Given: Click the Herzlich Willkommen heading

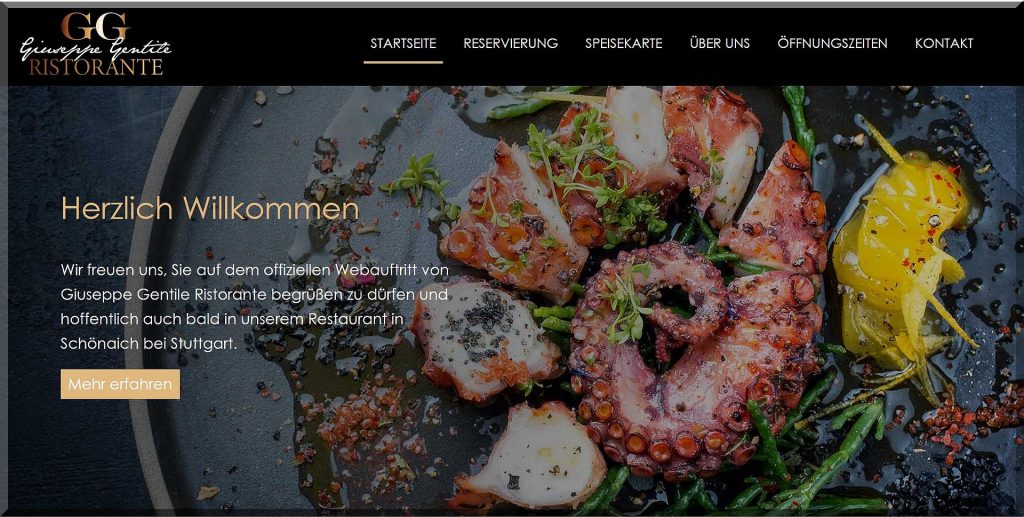Looking at the screenshot, I should click(210, 209).
